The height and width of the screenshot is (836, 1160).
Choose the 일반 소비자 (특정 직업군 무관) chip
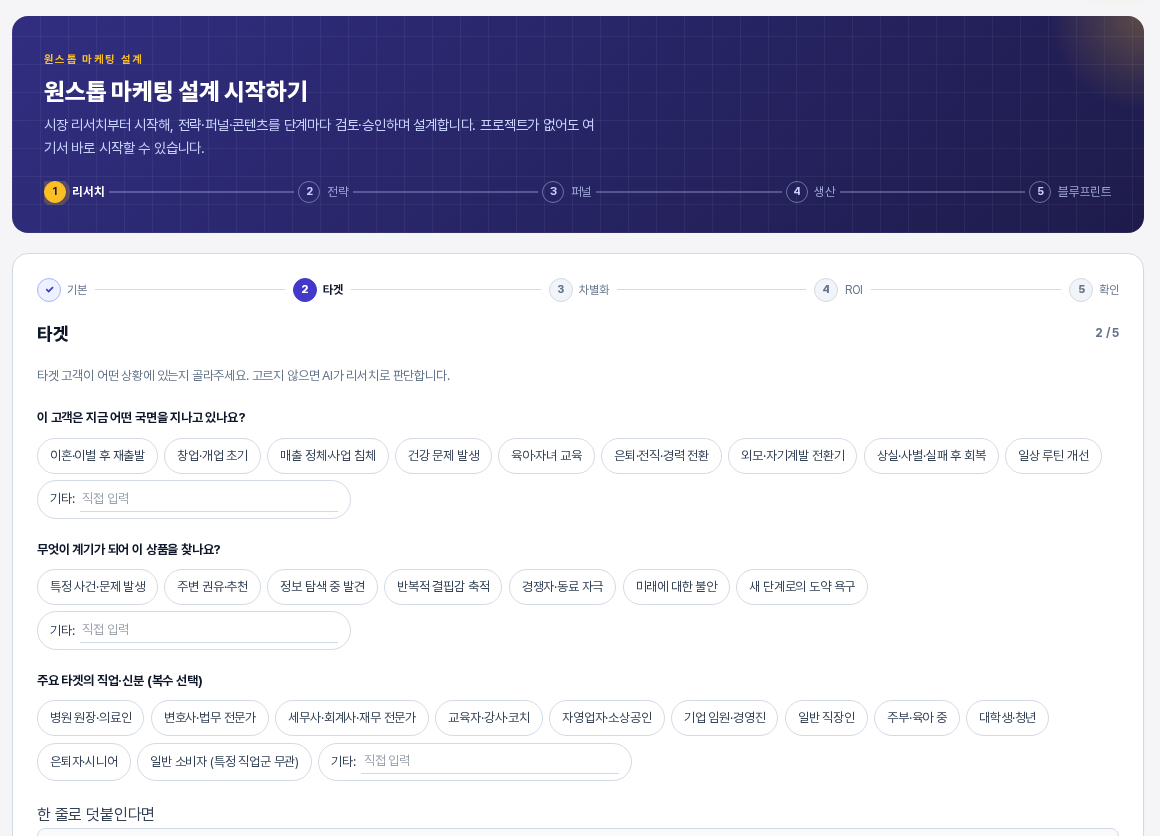point(224,761)
